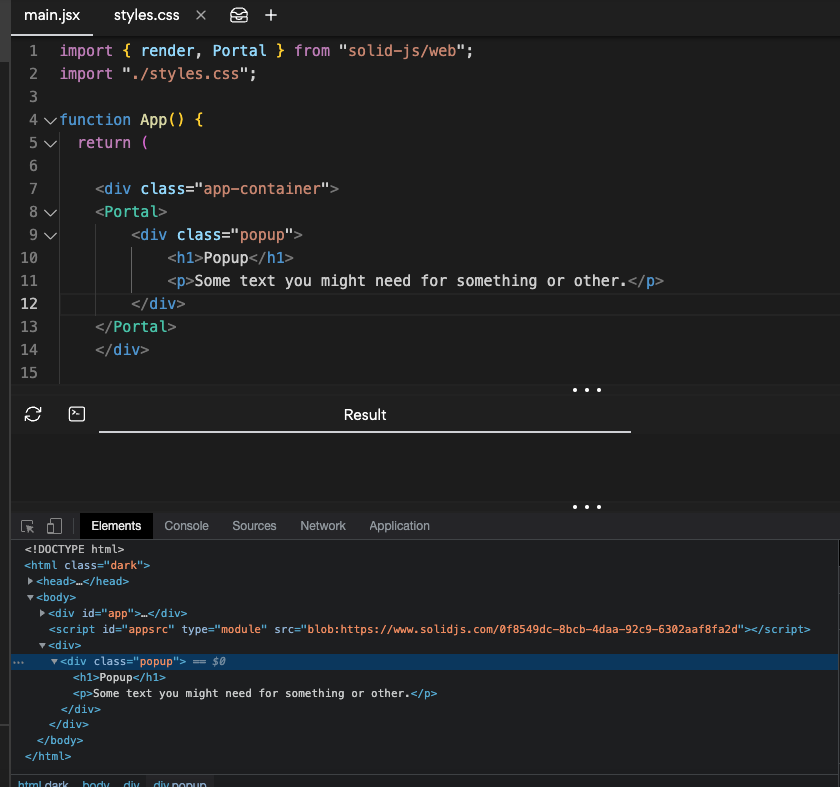Viewport: 840px width, 787px height.
Task: Collapse the div class="popup" node
Action: tap(54, 662)
